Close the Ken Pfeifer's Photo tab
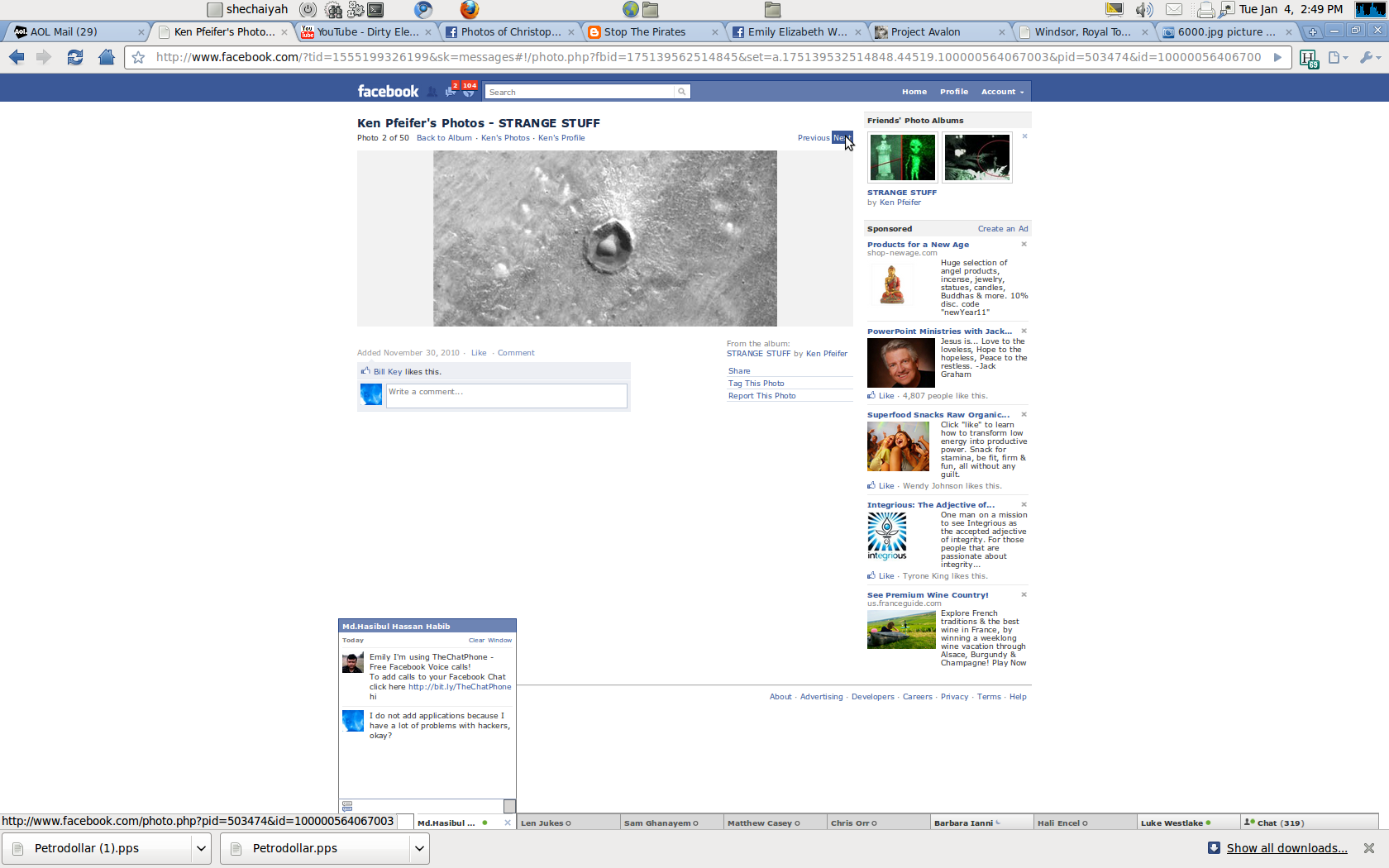 click(x=284, y=32)
